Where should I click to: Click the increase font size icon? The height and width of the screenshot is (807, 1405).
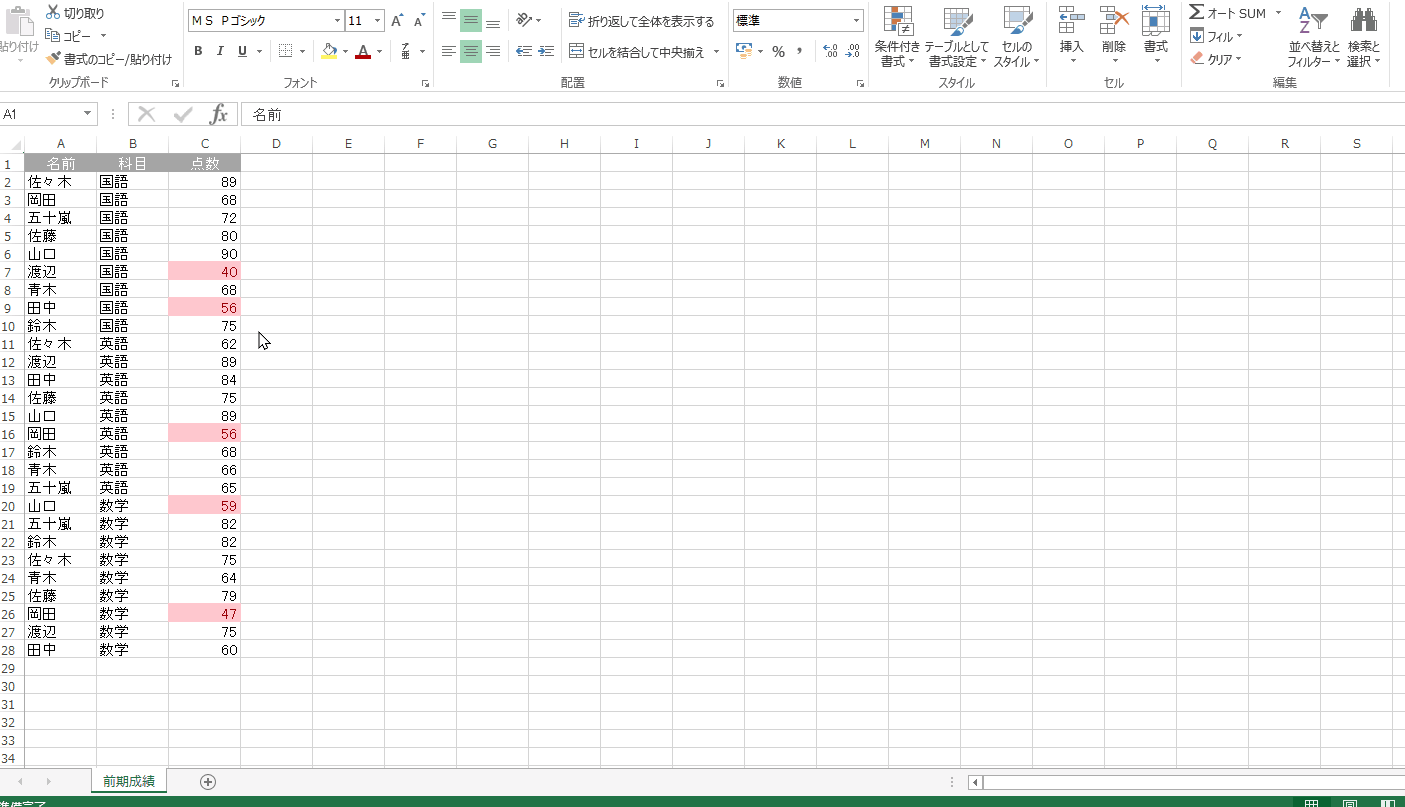point(397,21)
